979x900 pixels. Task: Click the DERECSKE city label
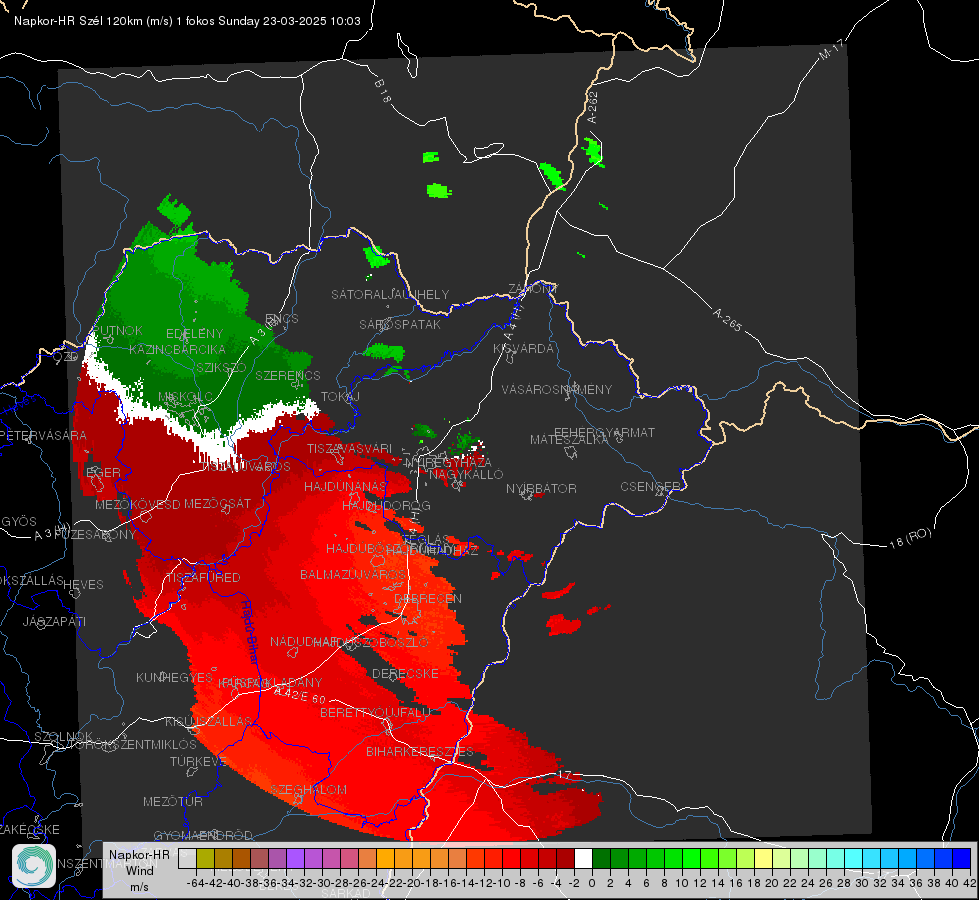tap(405, 674)
